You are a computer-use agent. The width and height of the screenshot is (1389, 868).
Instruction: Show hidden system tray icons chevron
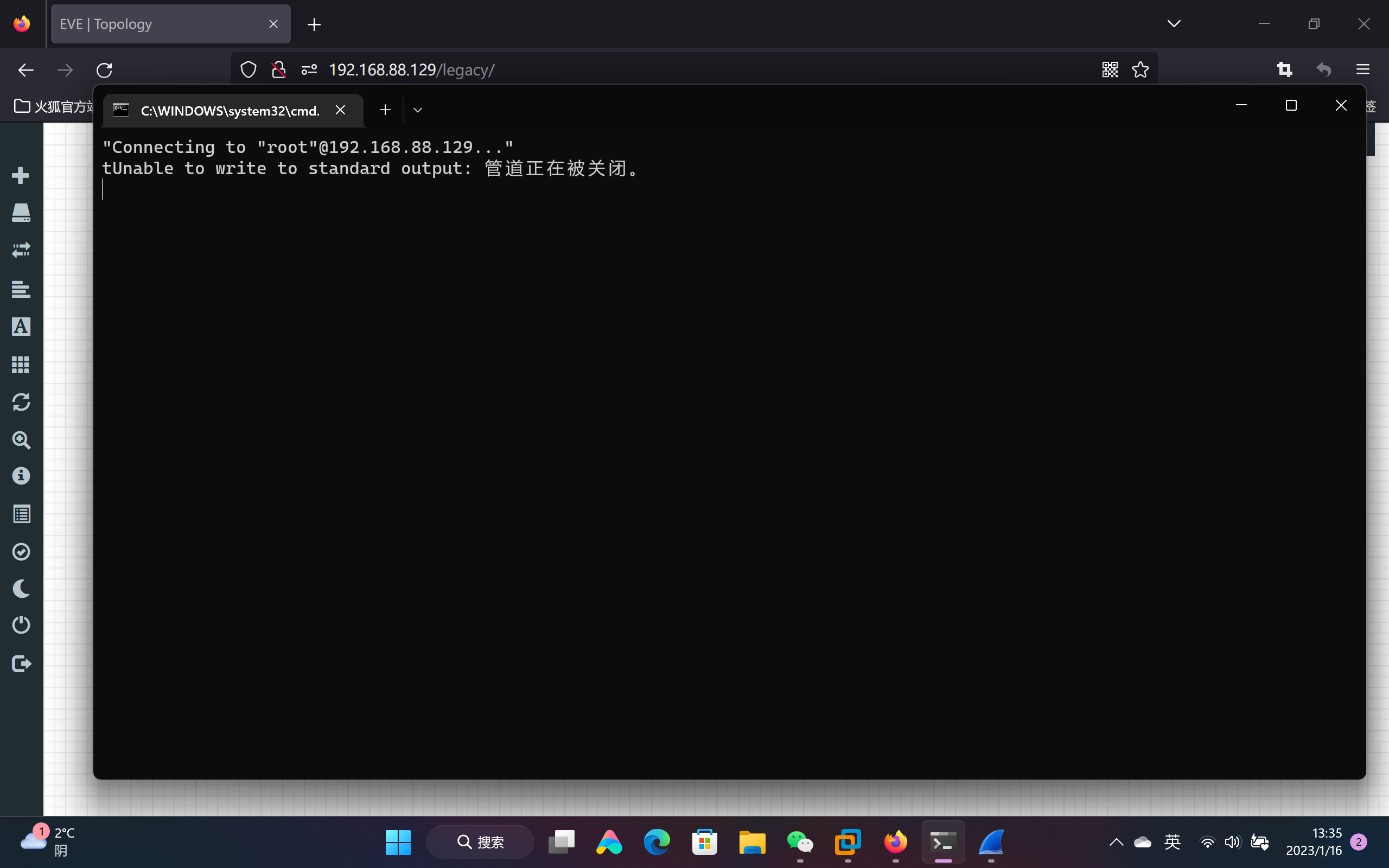point(1116,842)
